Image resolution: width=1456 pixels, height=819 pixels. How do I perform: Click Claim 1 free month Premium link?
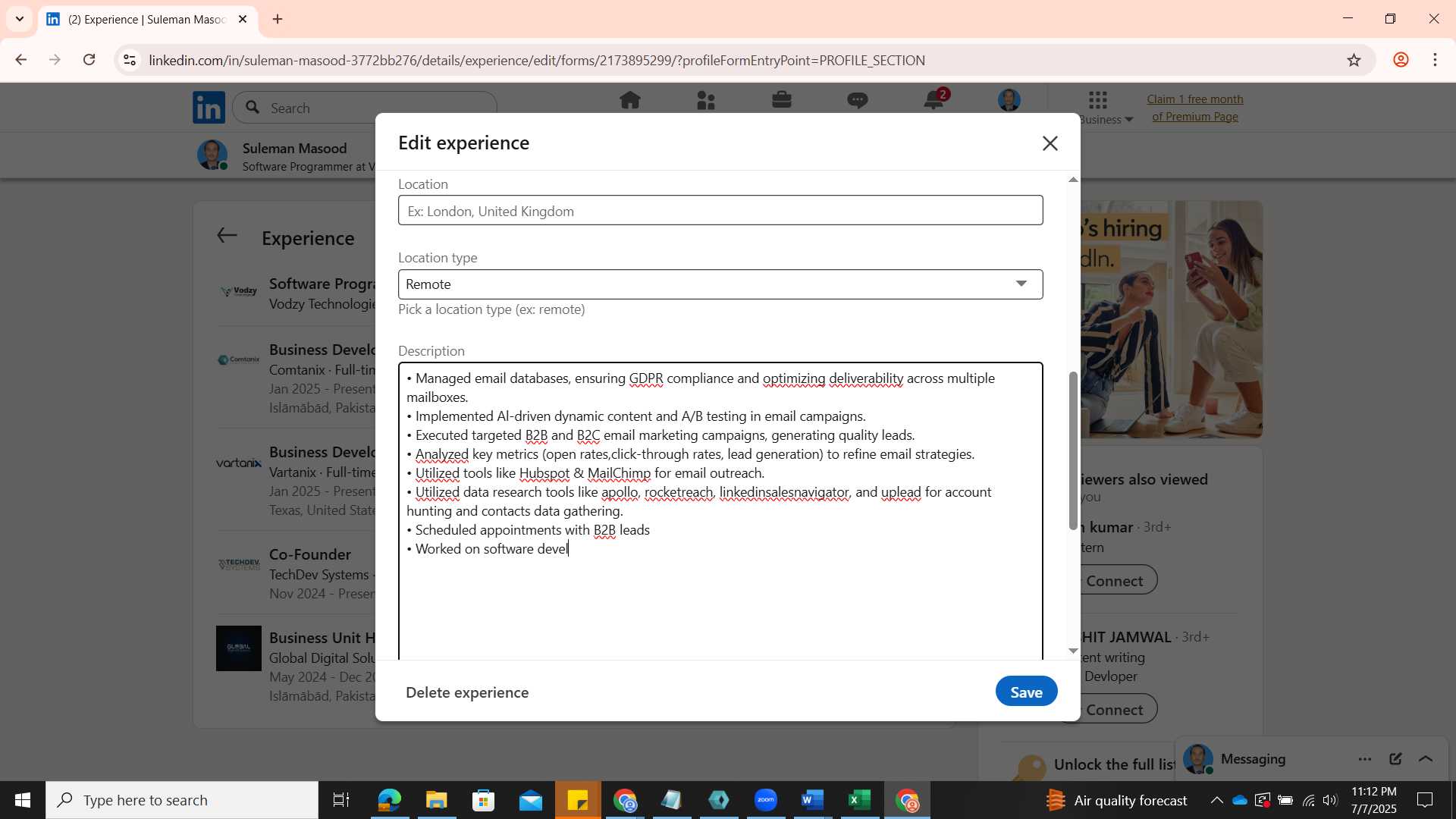pos(1194,108)
